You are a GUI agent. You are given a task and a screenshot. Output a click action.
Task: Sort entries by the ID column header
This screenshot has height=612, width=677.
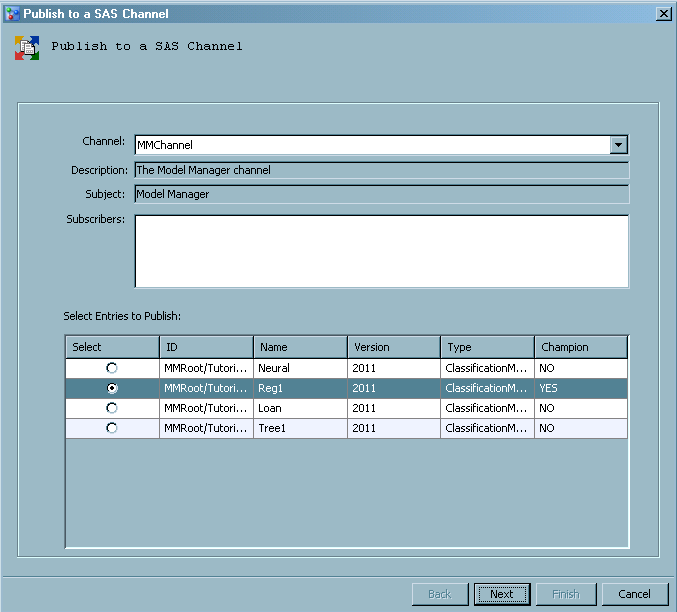206,347
